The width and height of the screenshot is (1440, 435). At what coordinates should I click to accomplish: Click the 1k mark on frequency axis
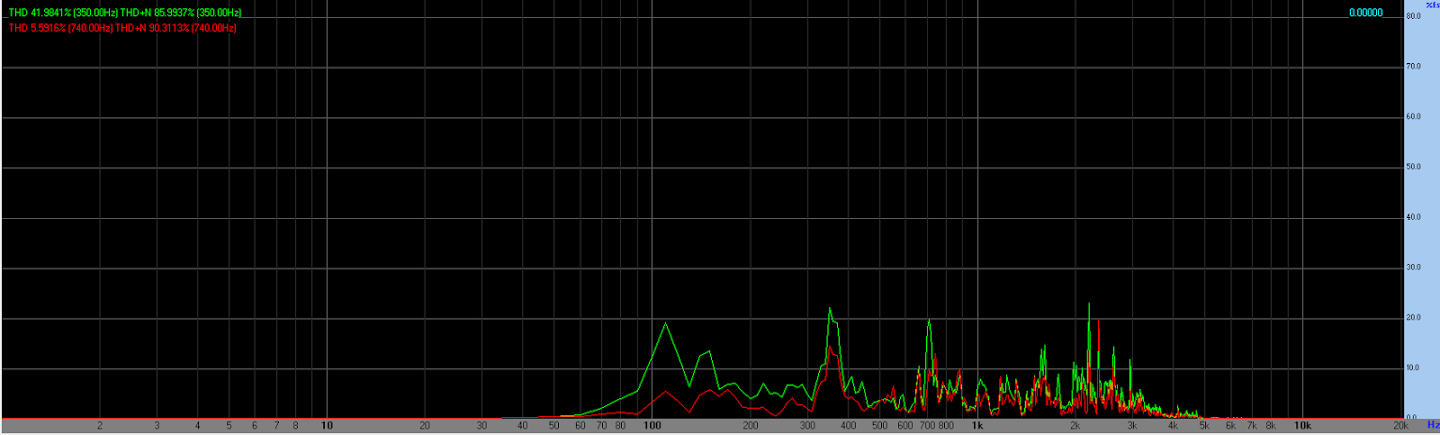[977, 425]
